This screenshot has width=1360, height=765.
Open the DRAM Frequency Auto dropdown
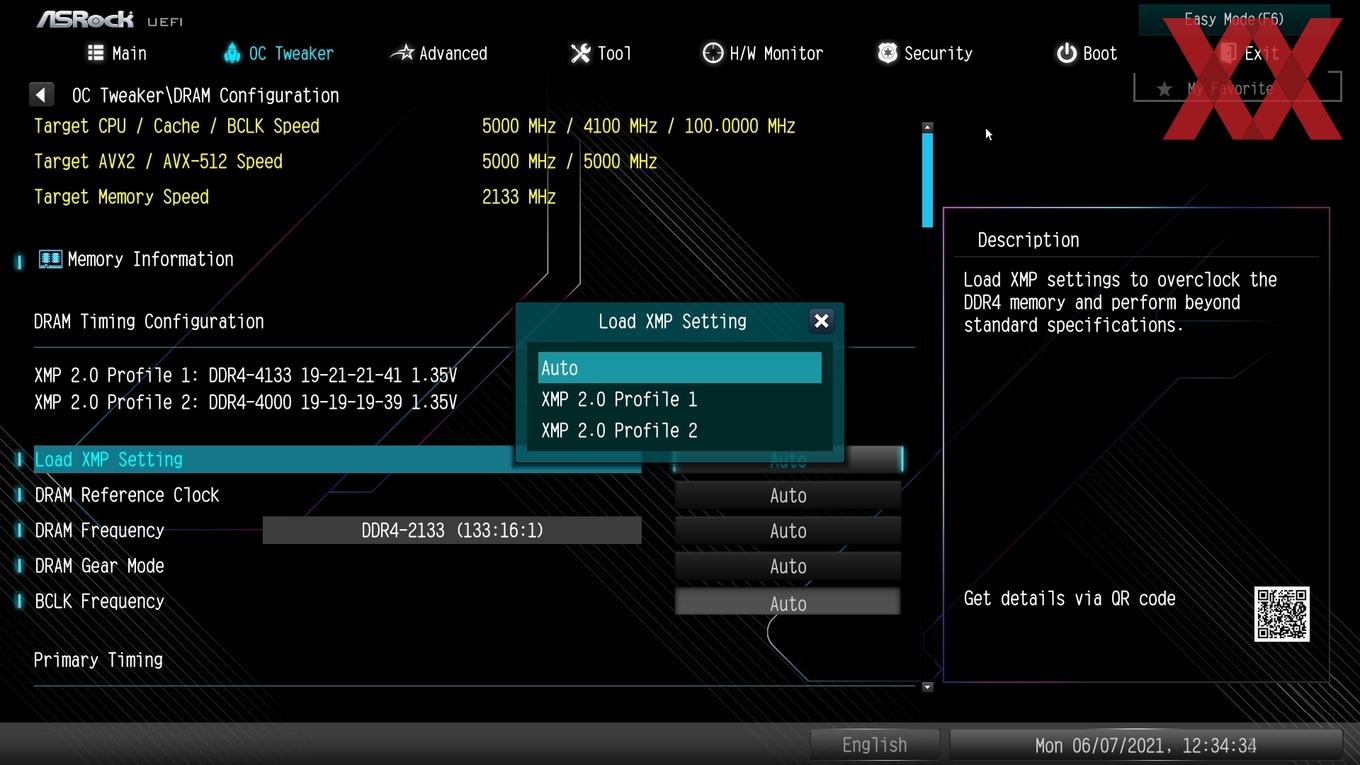(x=788, y=531)
